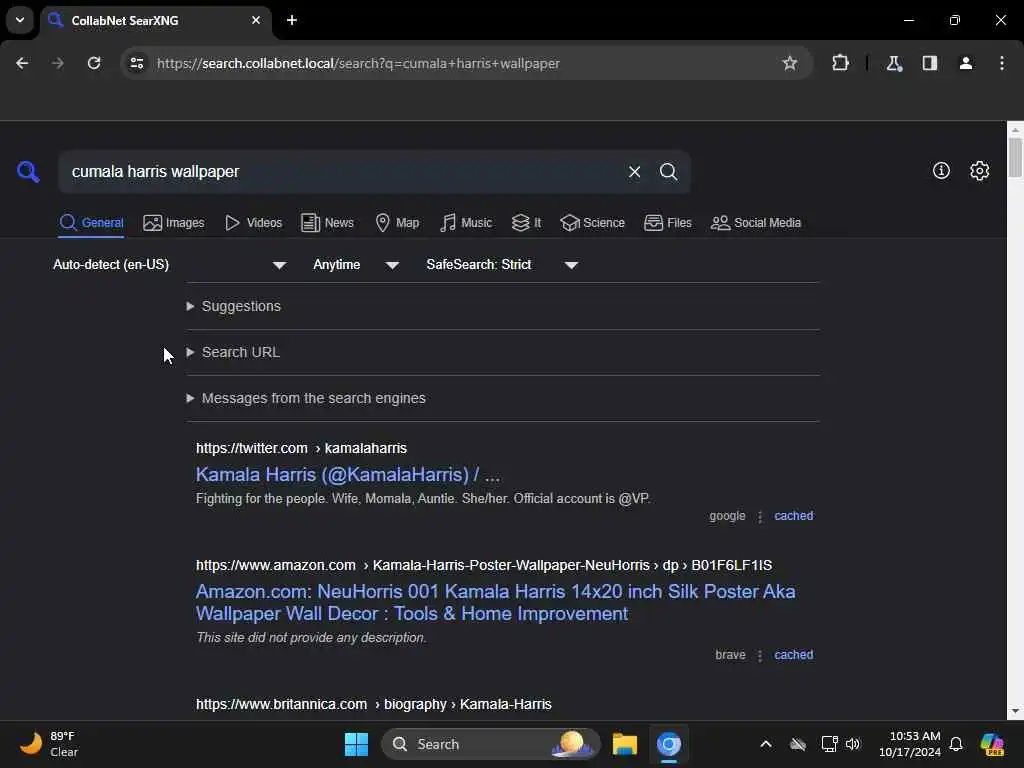Viewport: 1024px width, 768px height.
Task: Open the SafeSearch Strict dropdown
Action: tap(502, 264)
